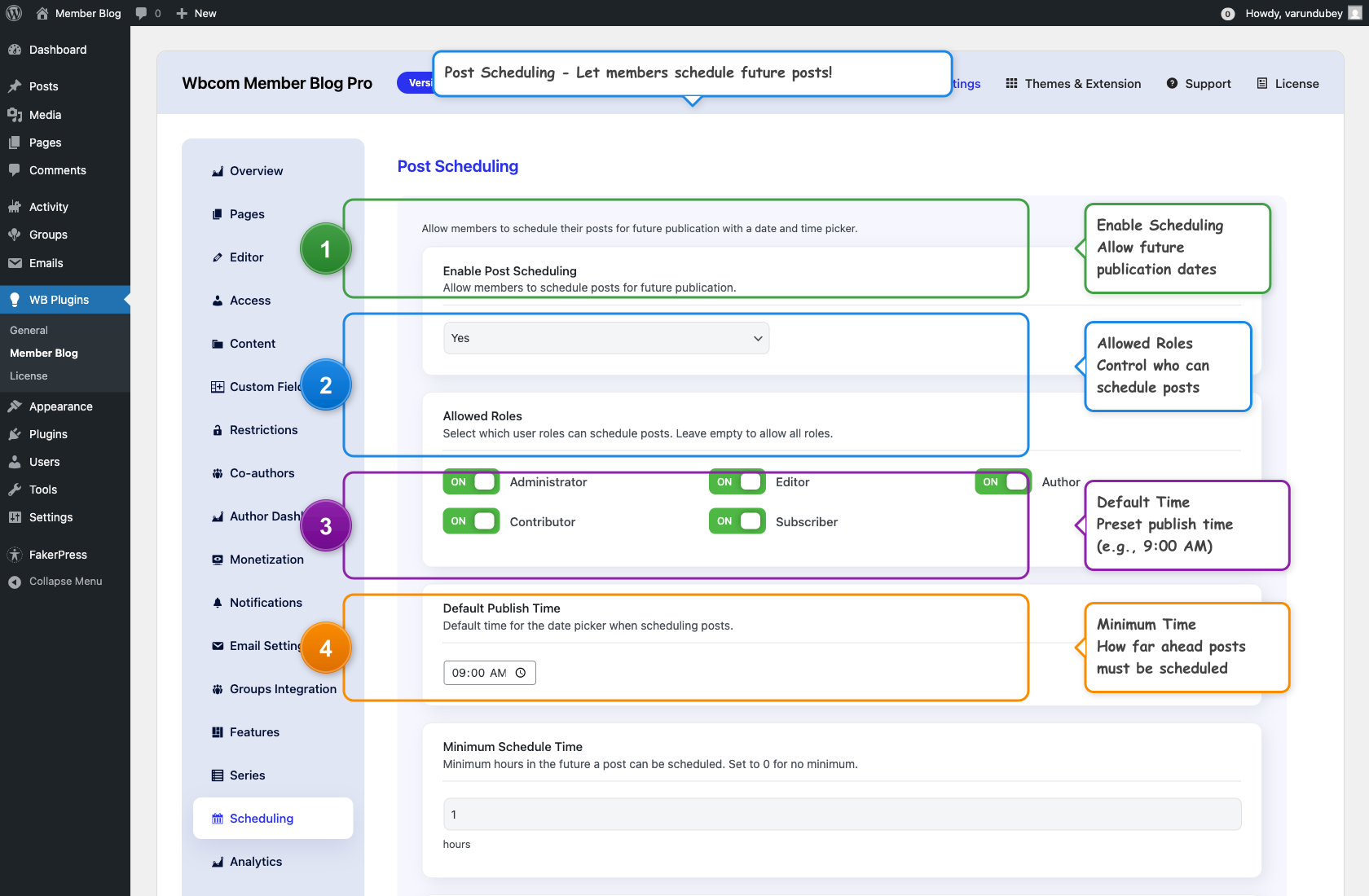Click the Plugins plug icon

tap(15, 434)
